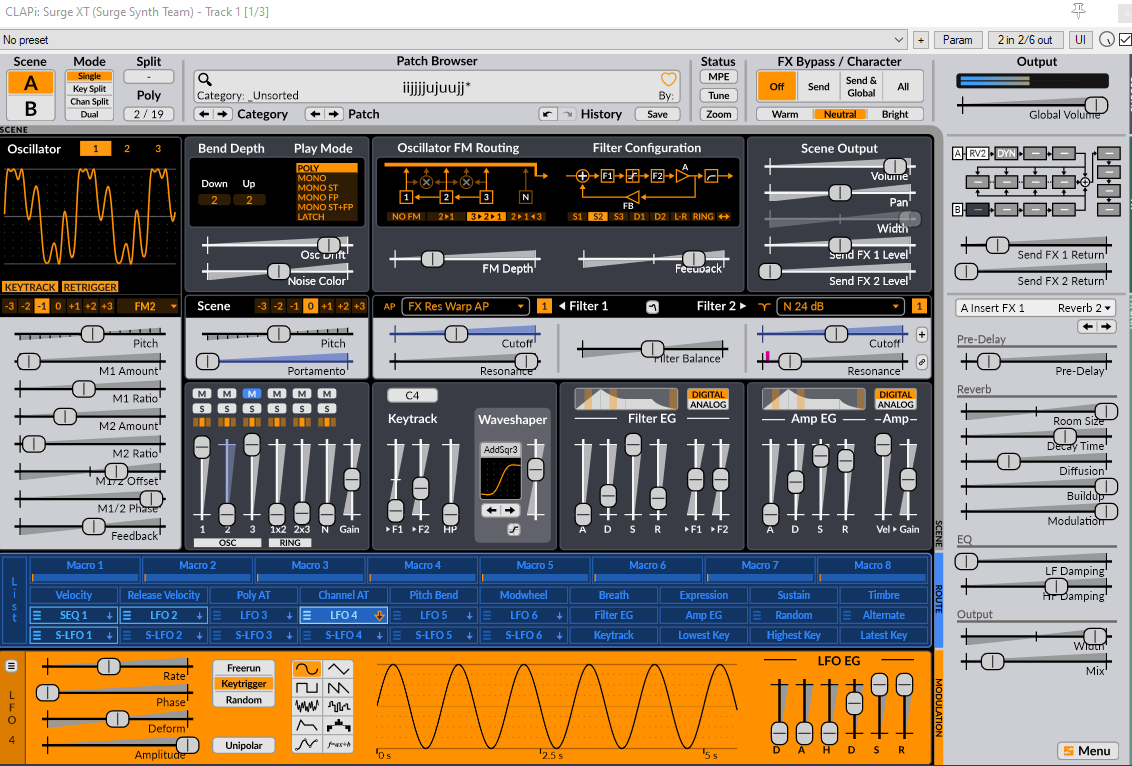The image size is (1132, 766).
Task: Set FX Bypass to Send
Action: point(819,87)
